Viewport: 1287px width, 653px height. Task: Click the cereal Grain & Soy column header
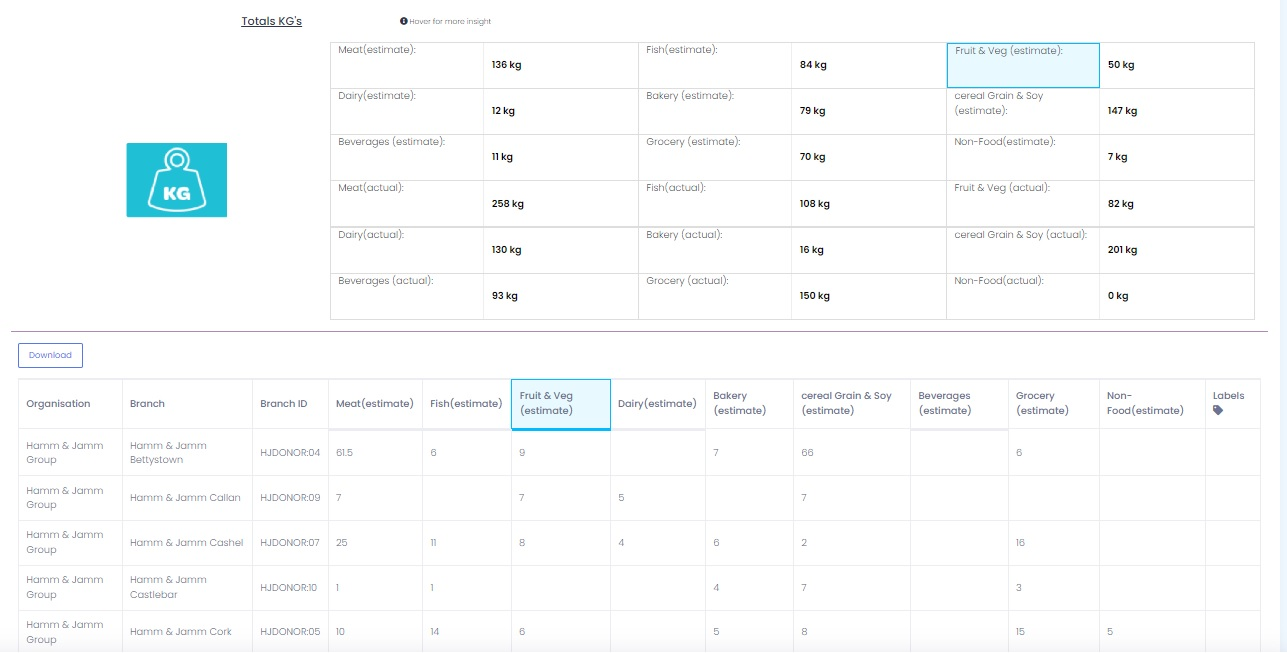coord(846,403)
